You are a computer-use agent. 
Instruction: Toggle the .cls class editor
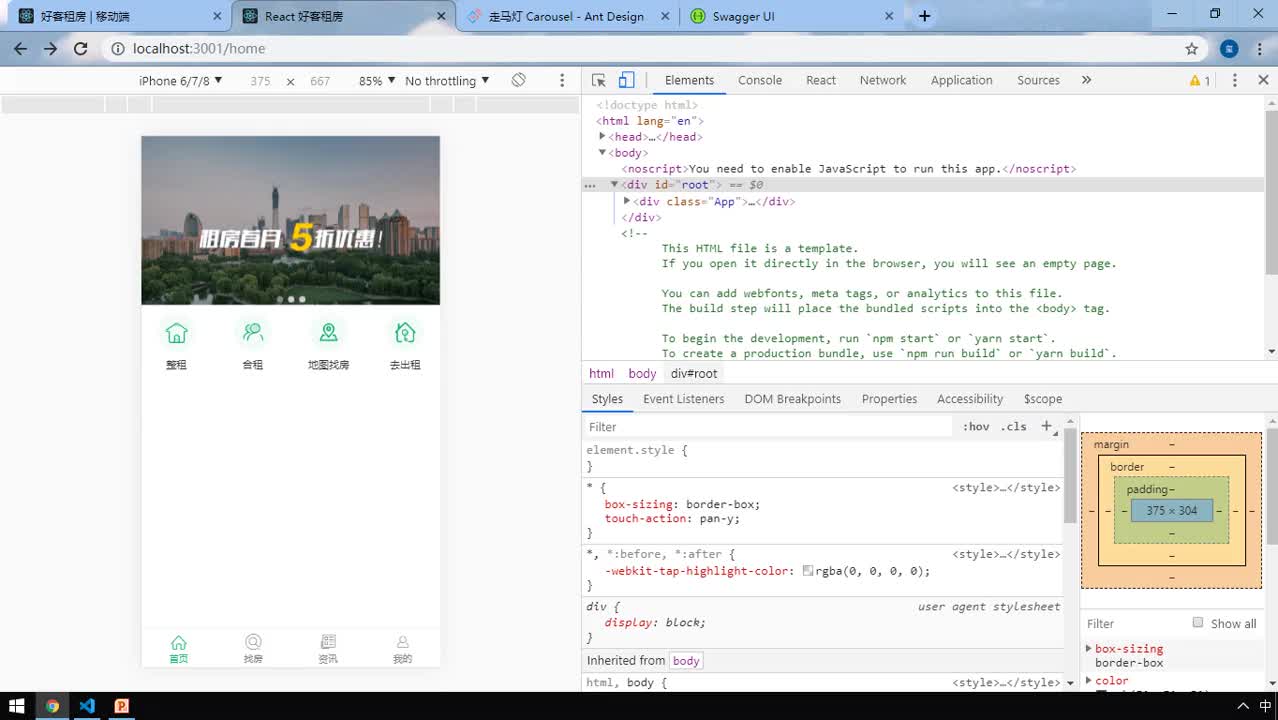[x=1014, y=426]
